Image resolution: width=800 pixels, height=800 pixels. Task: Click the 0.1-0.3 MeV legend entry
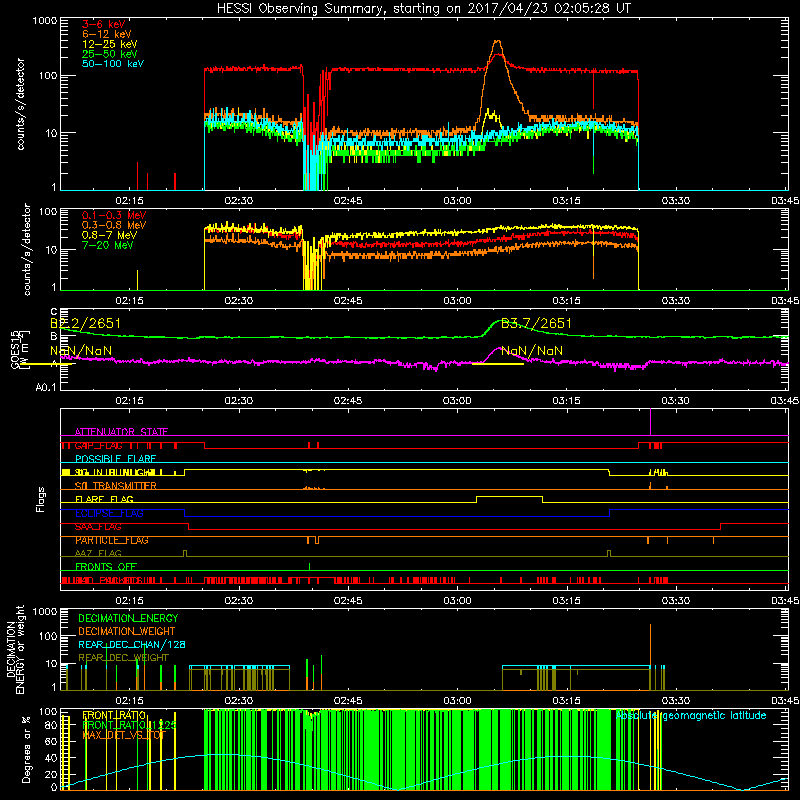[x=114, y=215]
